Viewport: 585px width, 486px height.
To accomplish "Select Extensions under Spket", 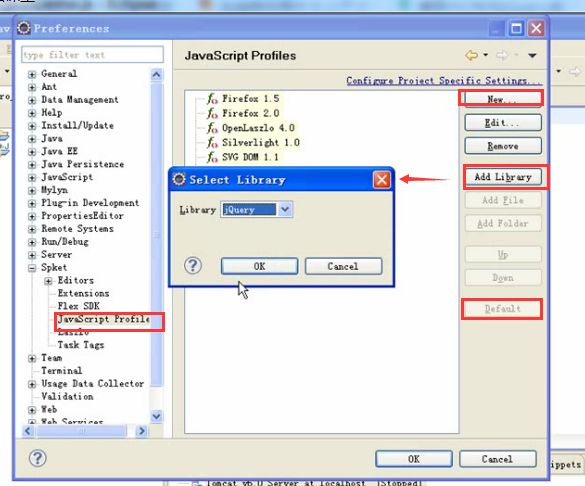I will (x=83, y=294).
